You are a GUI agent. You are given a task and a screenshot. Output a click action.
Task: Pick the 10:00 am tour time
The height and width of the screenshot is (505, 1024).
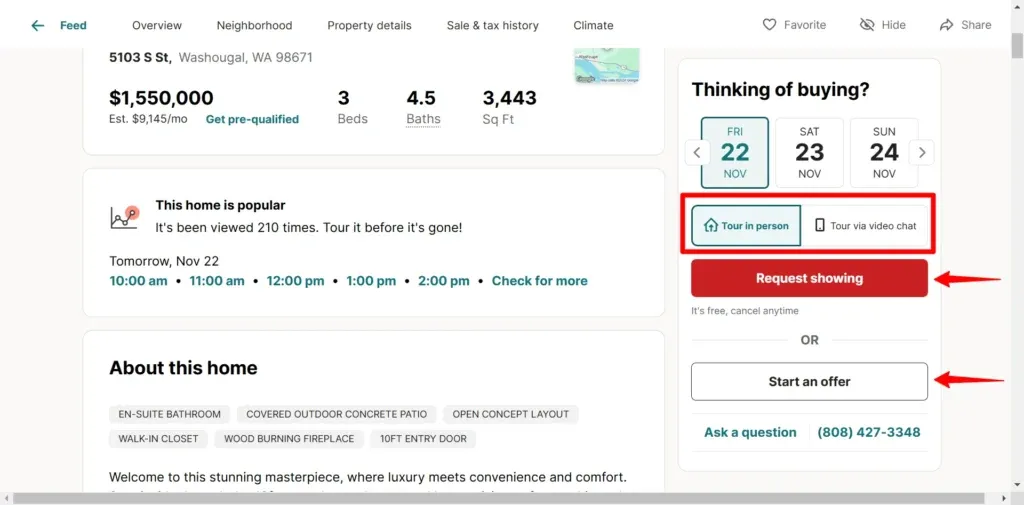(138, 281)
